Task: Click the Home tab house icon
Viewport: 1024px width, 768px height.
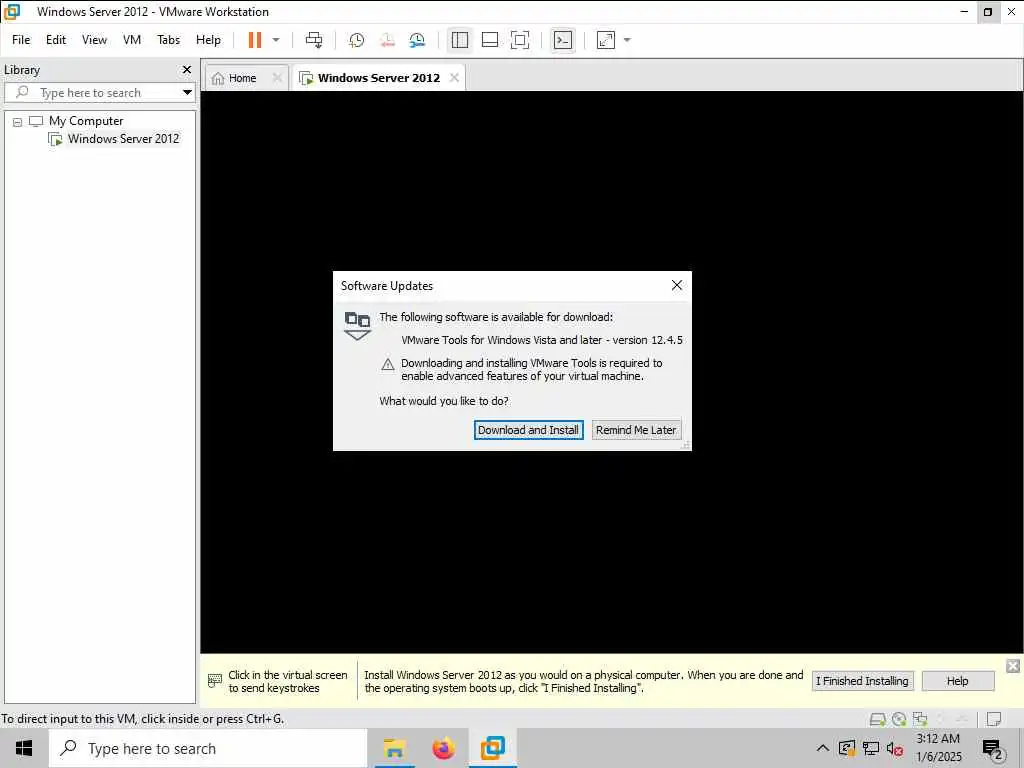Action: pos(217,78)
